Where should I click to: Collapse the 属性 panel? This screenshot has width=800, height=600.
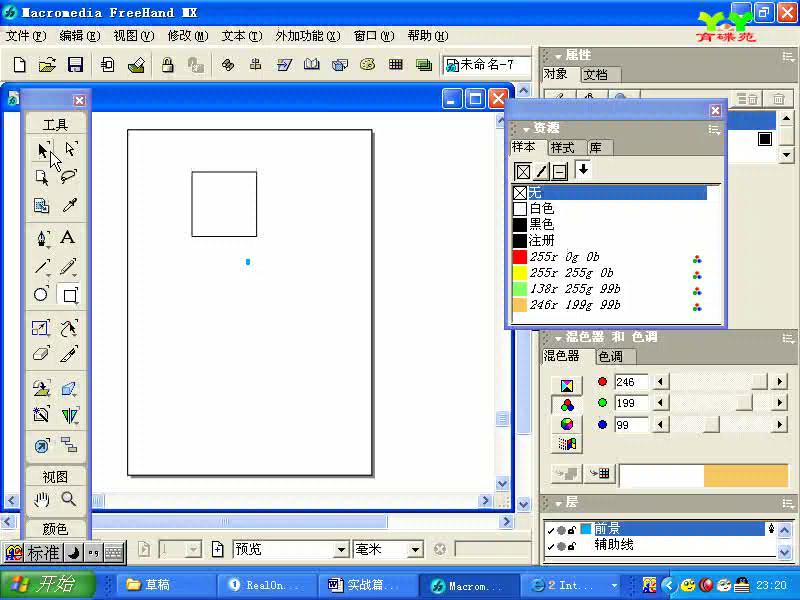point(559,56)
